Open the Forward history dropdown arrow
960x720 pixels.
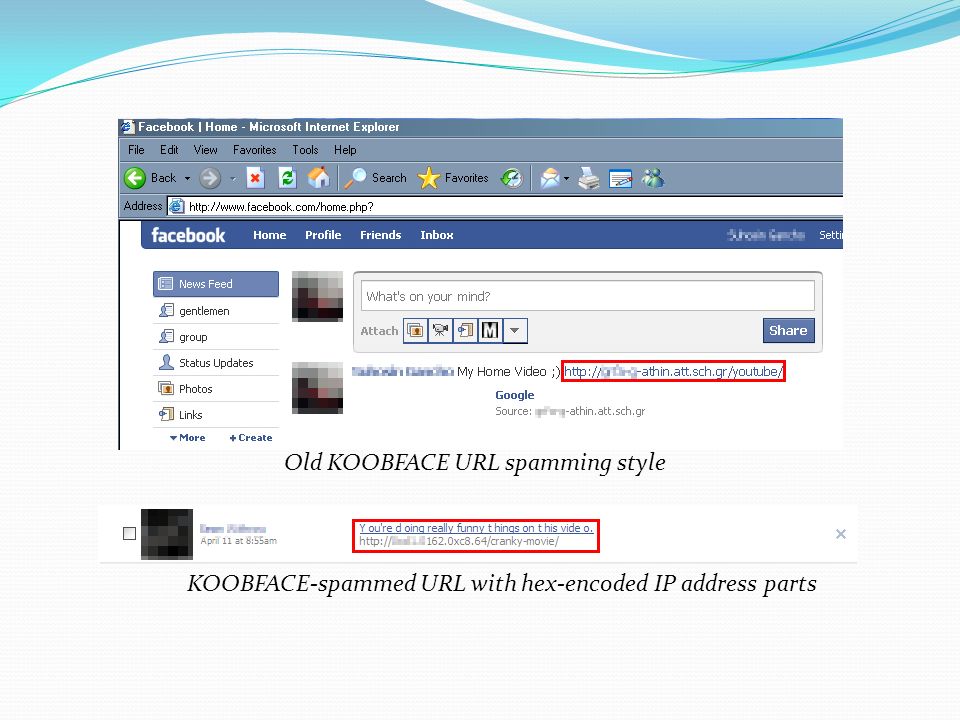(233, 179)
